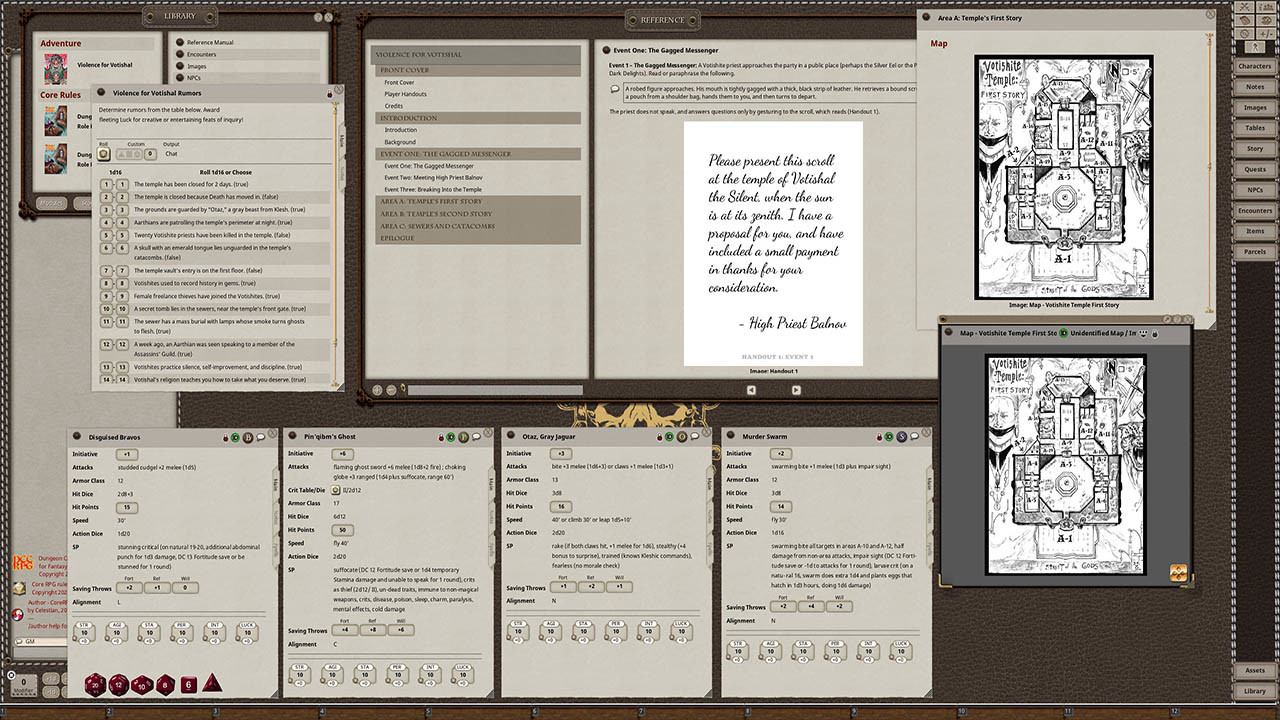Click the Modifier counter box near the chat
The height and width of the screenshot is (720, 1280).
click(x=24, y=686)
